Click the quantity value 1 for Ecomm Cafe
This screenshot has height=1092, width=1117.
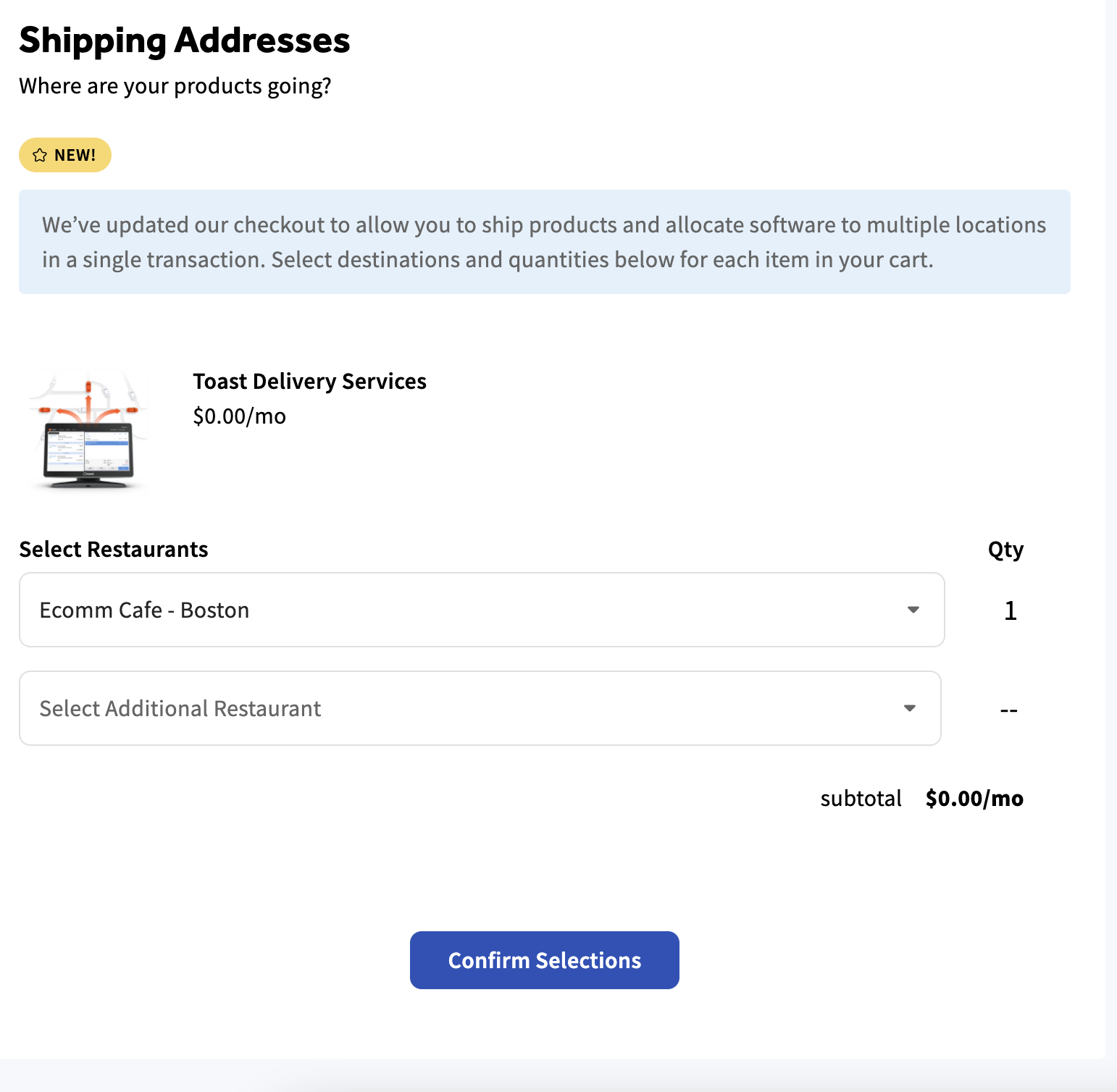tap(1010, 610)
